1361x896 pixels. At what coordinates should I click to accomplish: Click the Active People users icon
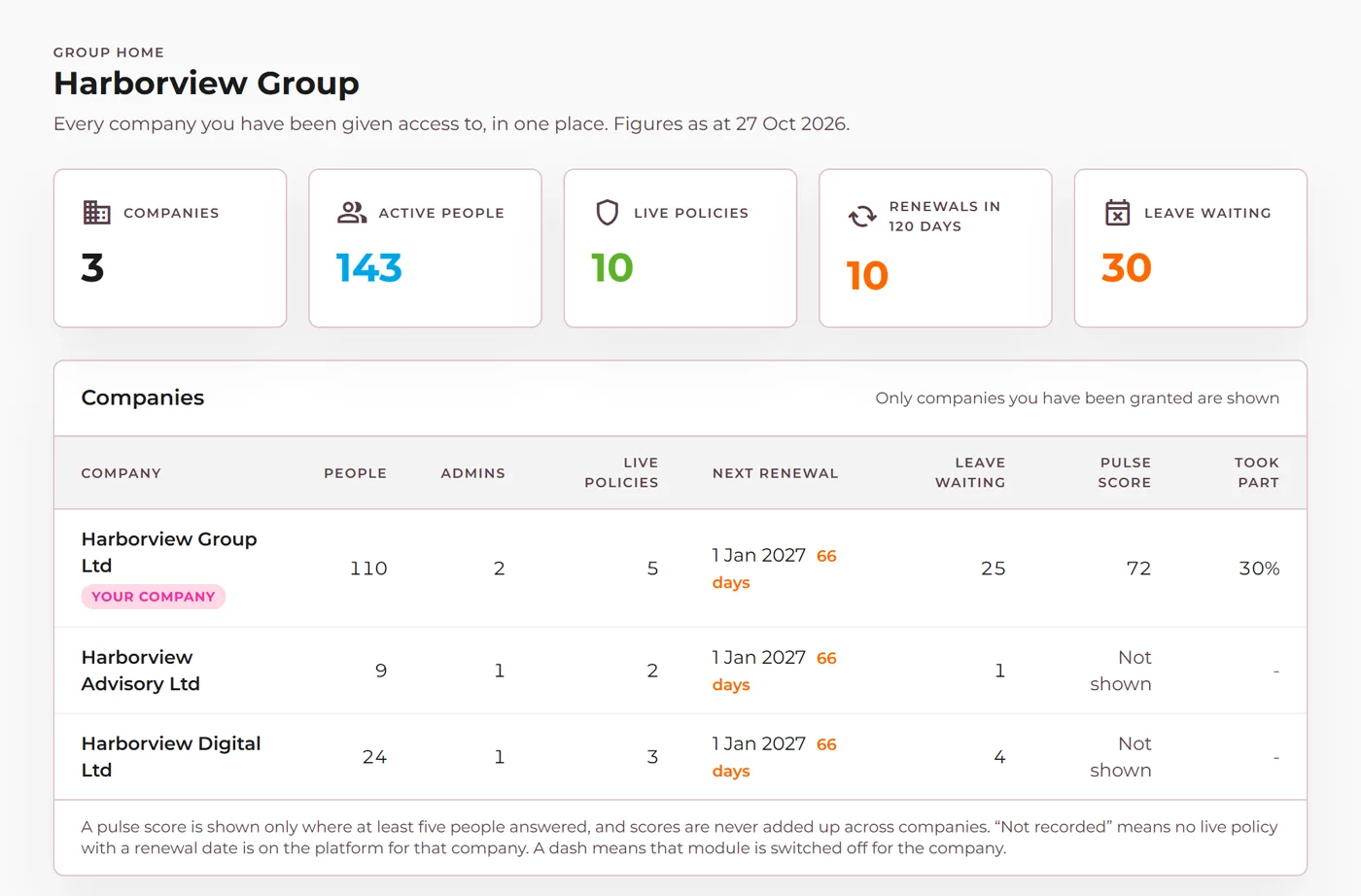click(352, 213)
